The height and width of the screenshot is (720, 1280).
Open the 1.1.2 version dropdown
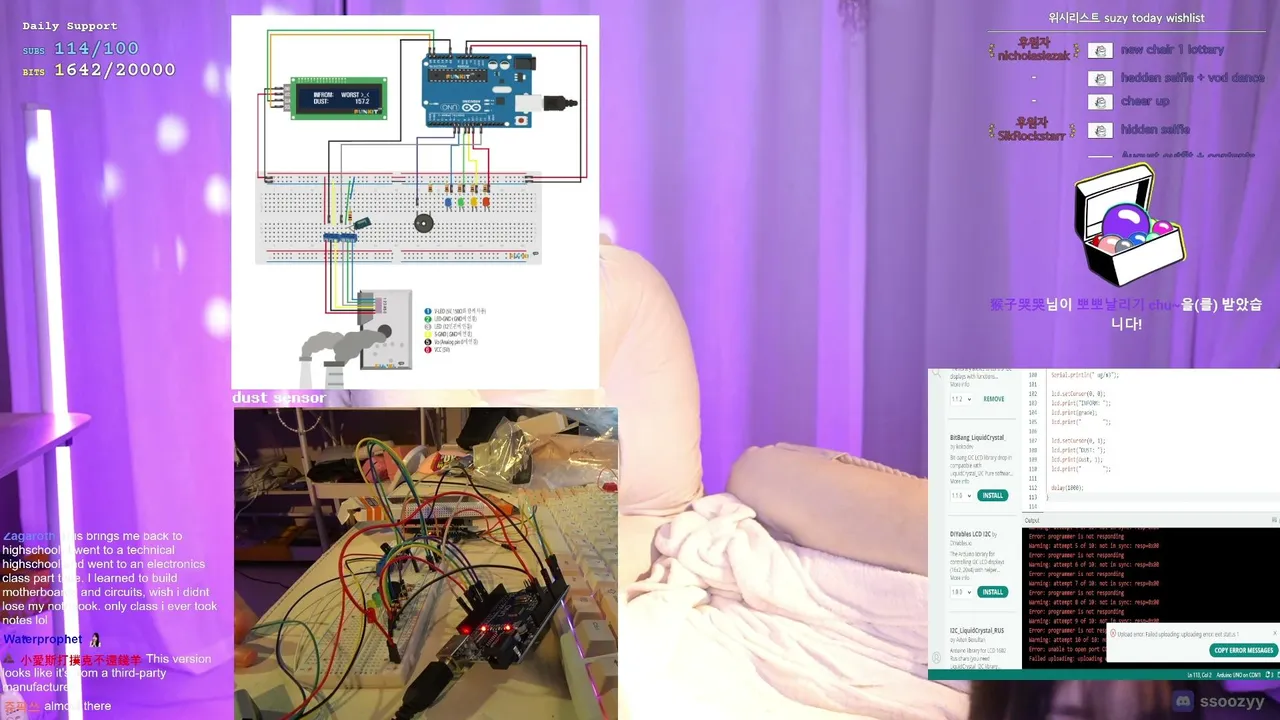point(961,399)
